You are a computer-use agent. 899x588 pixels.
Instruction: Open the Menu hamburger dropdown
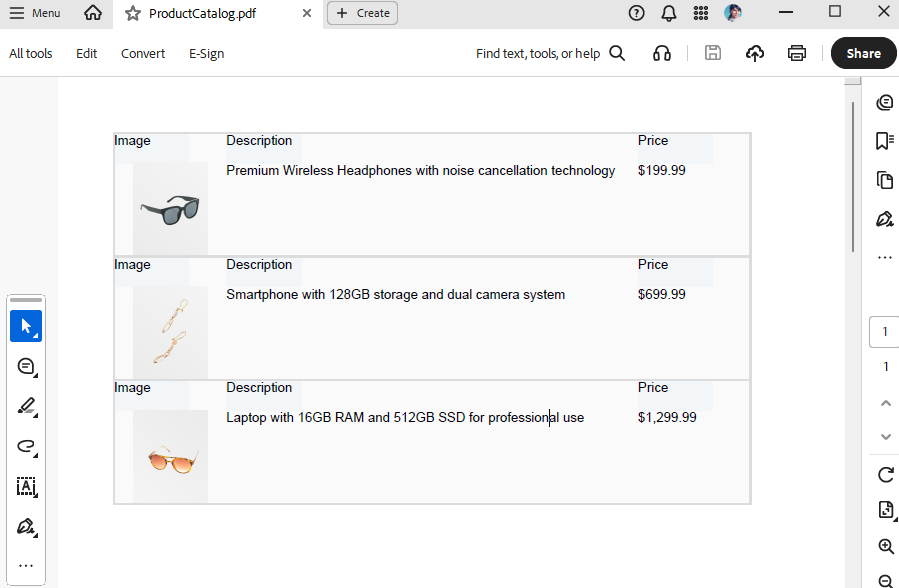pos(35,13)
